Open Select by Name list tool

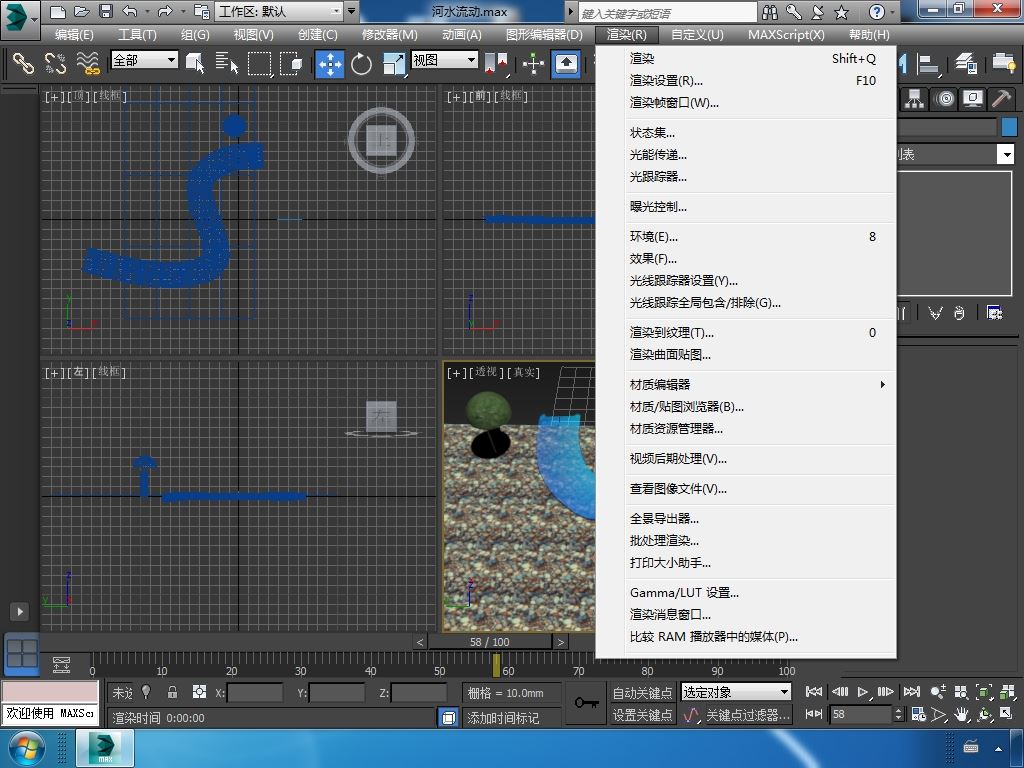click(227, 63)
